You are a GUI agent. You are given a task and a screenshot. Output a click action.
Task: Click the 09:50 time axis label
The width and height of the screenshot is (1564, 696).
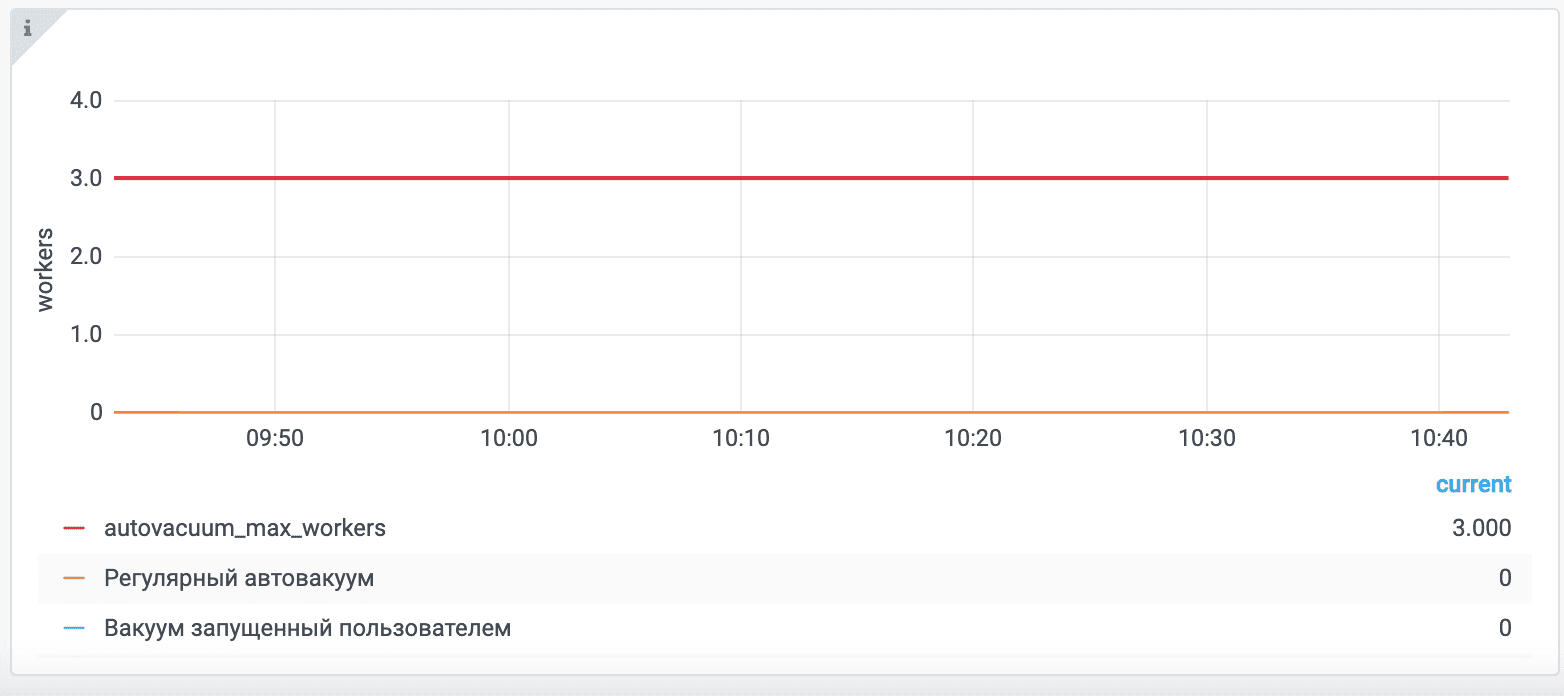click(x=275, y=439)
